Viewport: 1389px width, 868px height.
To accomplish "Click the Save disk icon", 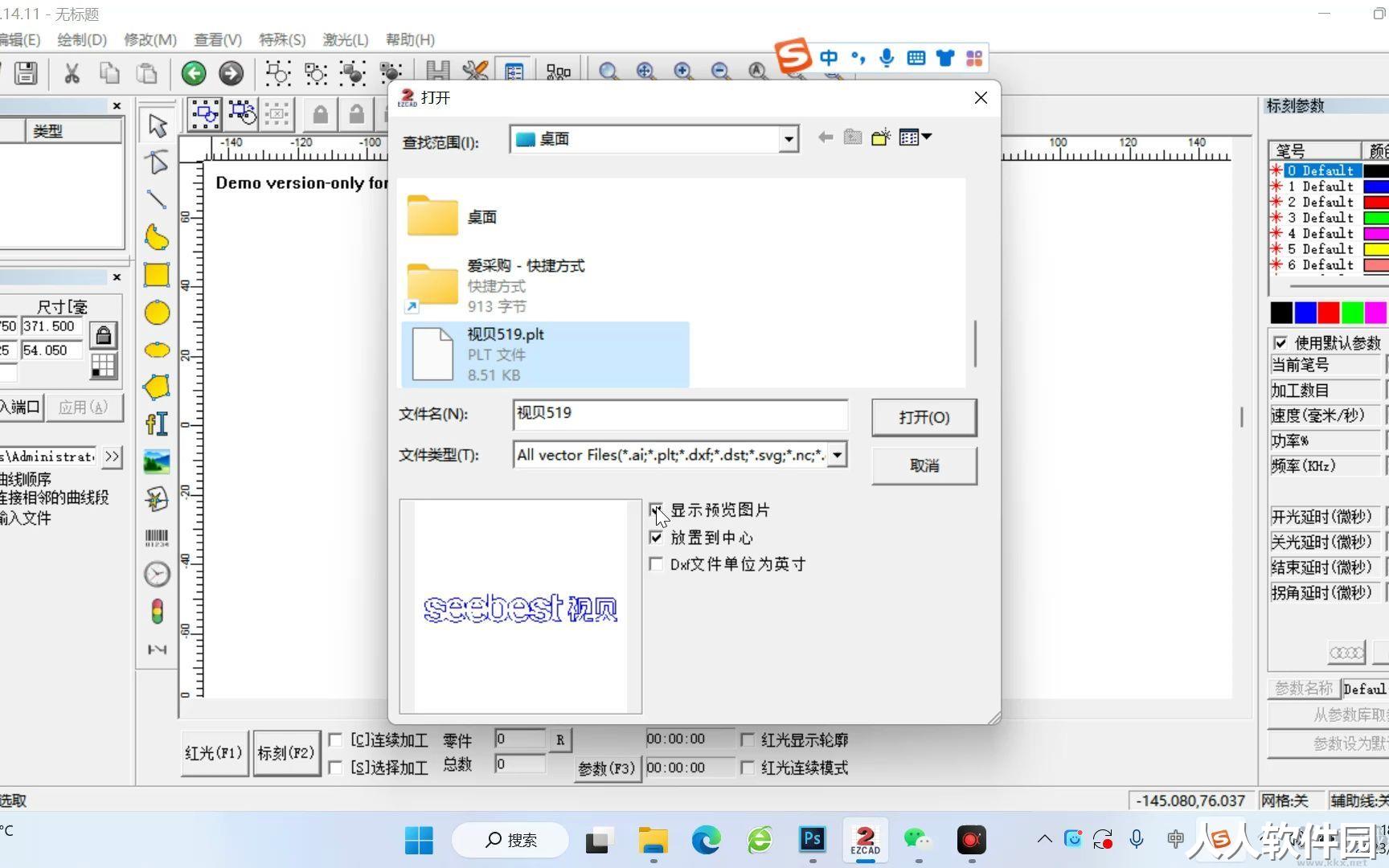I will tap(26, 73).
